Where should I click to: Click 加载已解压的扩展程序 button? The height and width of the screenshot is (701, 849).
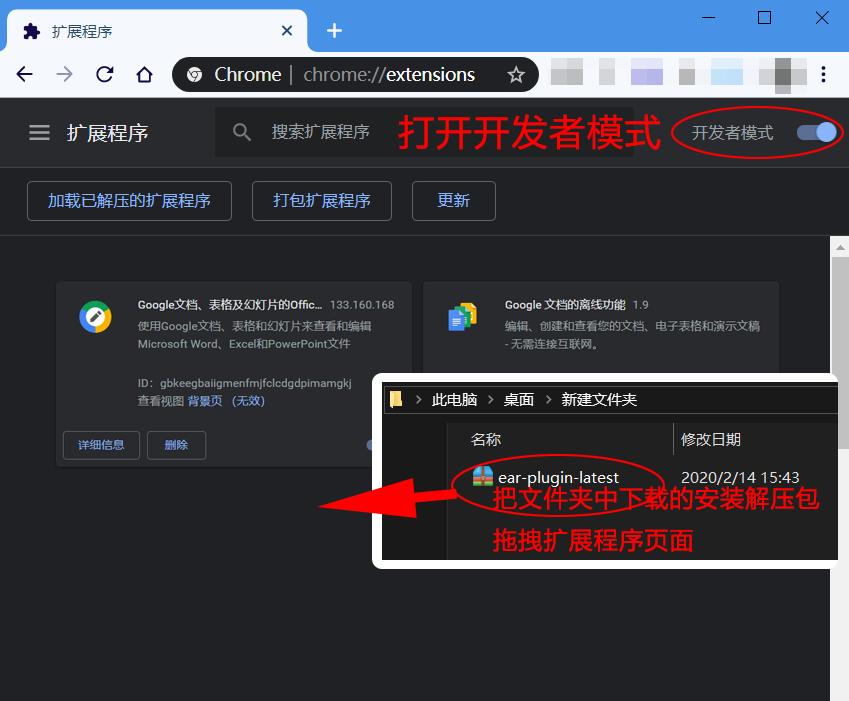(129, 201)
